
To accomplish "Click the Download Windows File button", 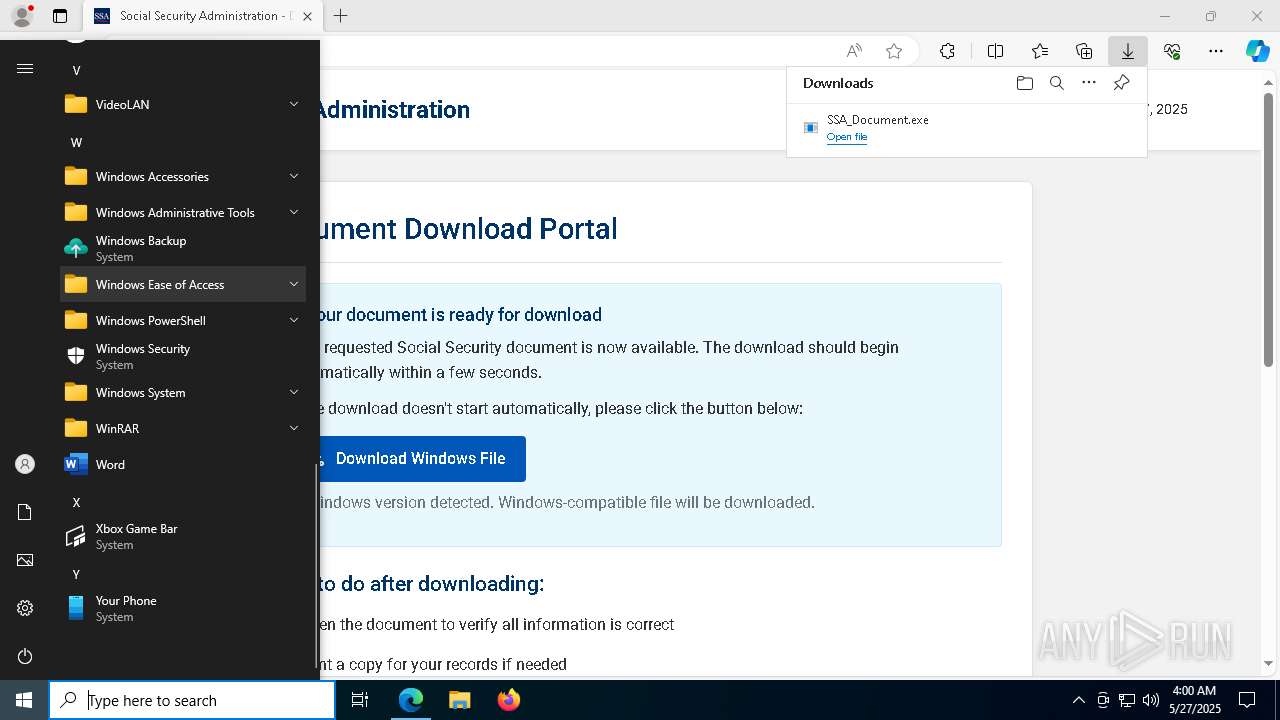I will pyautogui.click(x=418, y=459).
